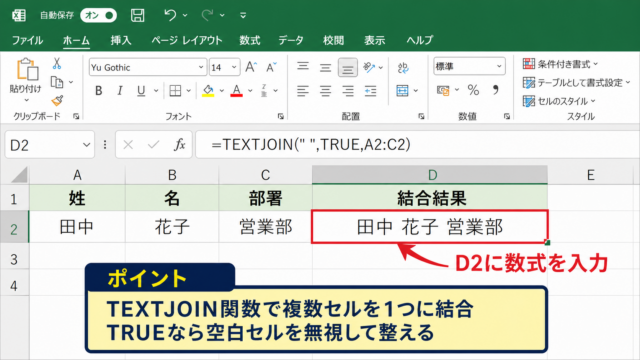
Task: Click the indent button
Action: 371,91
